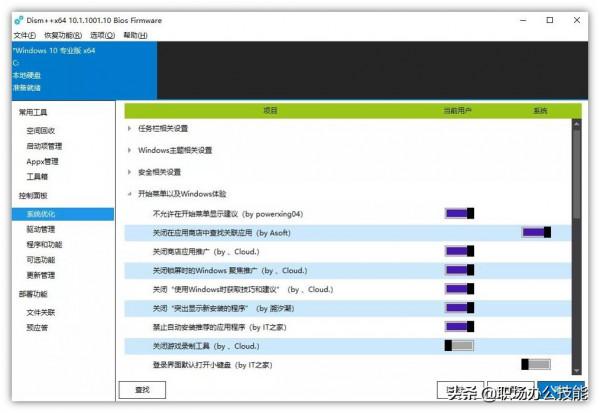Click the Dism++ app icon in title bar
The width and height of the screenshot is (600, 413).
pos(18,20)
